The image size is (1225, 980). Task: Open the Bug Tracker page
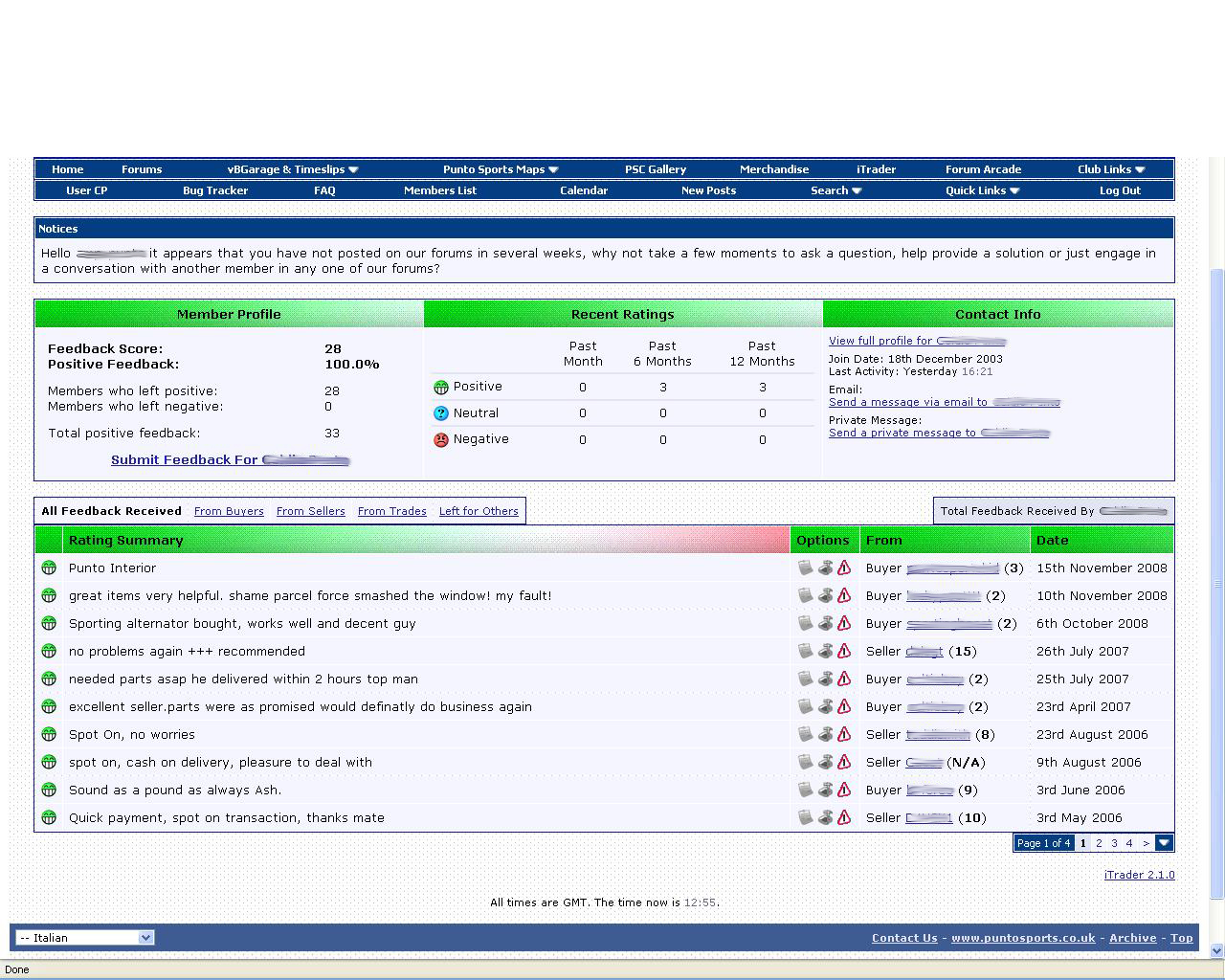215,190
